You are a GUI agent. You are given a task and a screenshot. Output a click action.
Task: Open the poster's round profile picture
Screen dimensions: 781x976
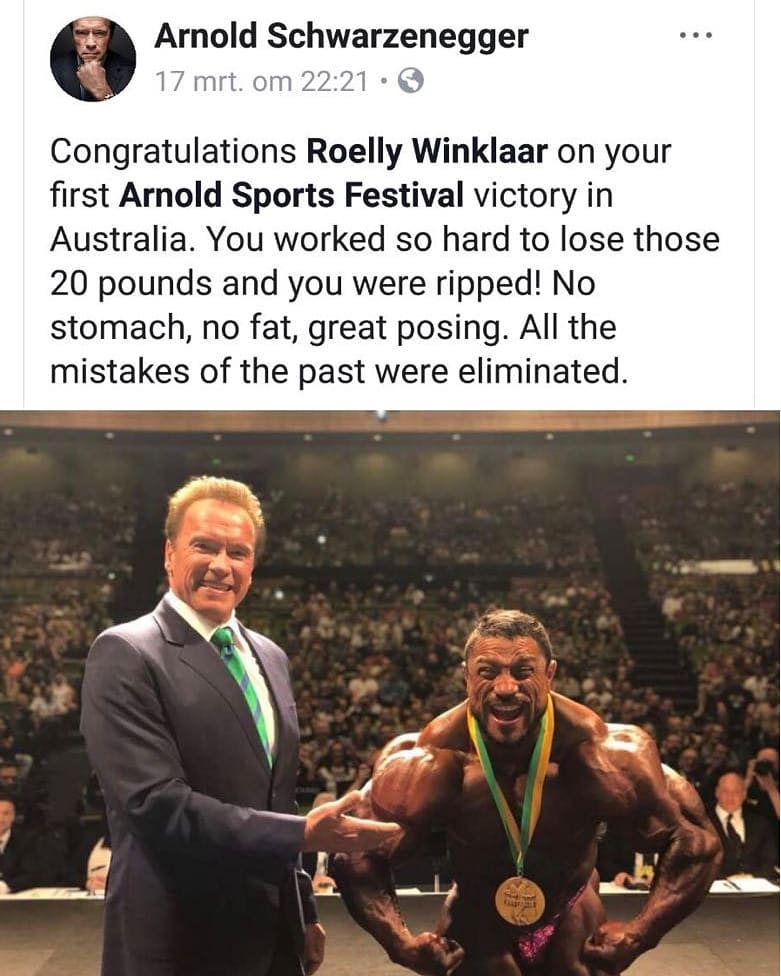tap(92, 58)
